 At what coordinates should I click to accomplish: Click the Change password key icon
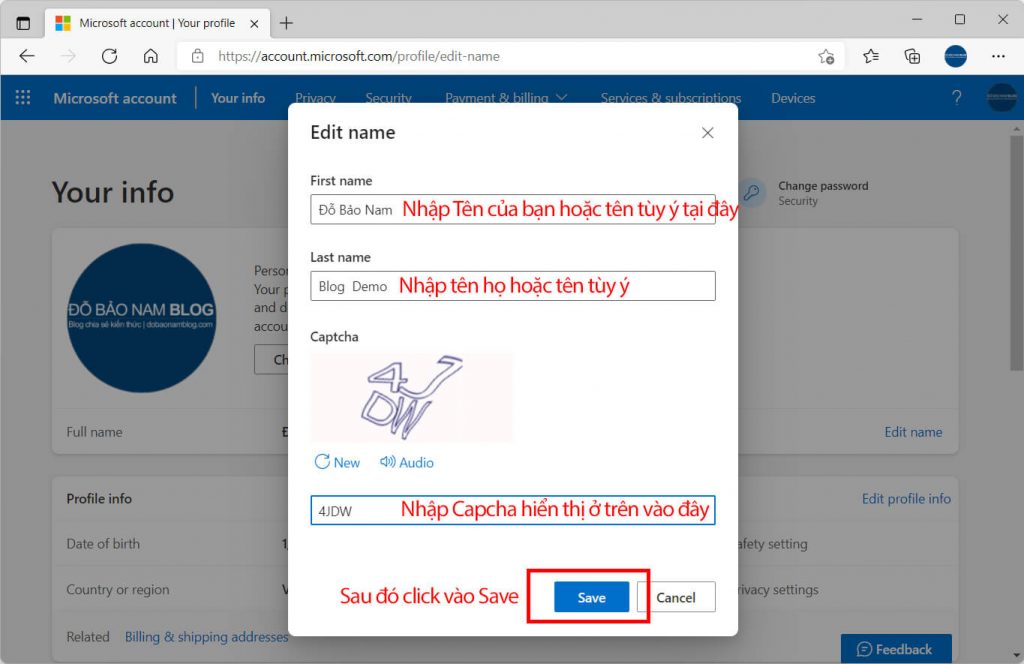coord(752,193)
